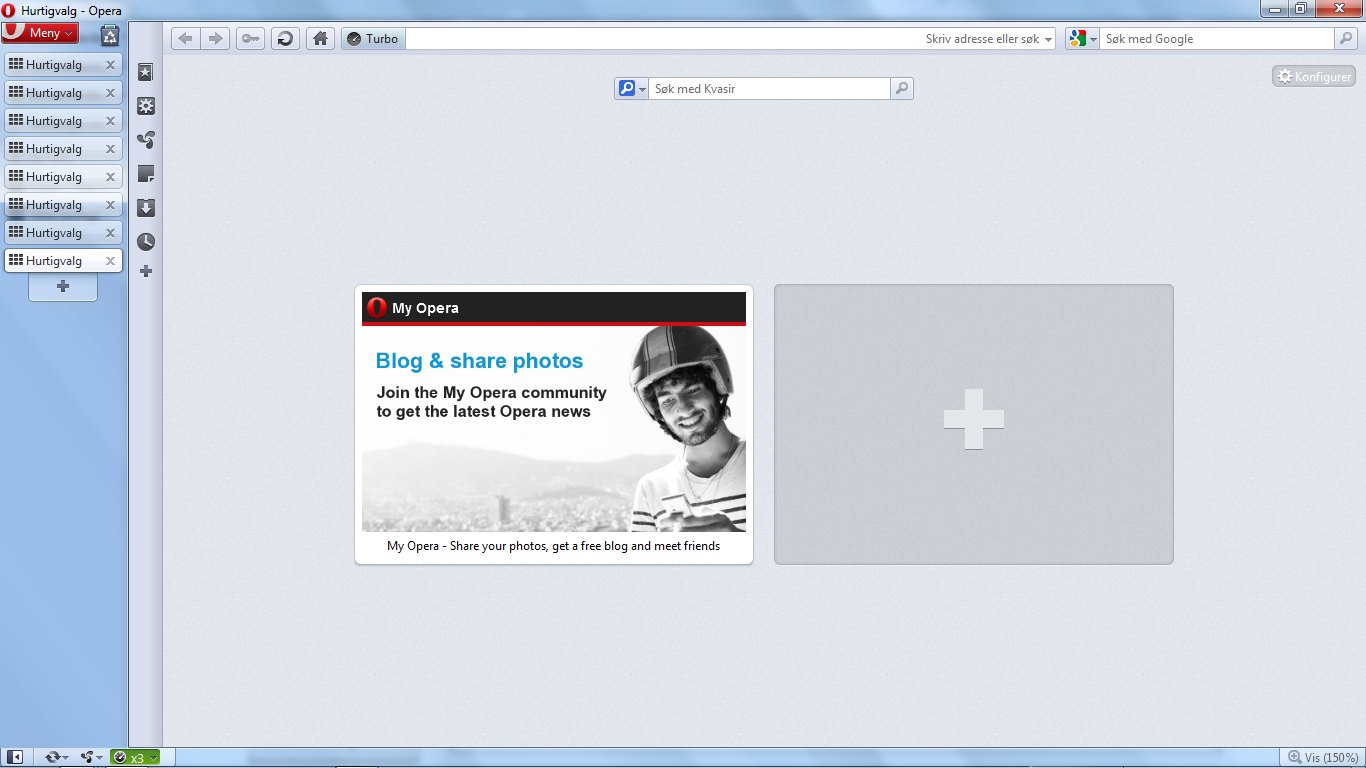
Task: Click the "Søk med Kvasir" search field
Action: (769, 89)
